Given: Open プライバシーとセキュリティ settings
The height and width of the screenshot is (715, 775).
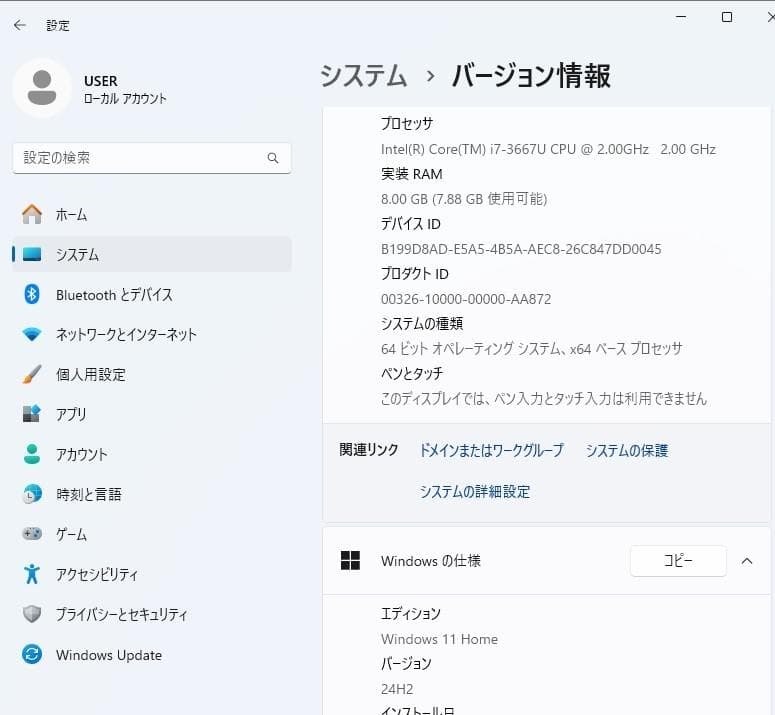Looking at the screenshot, I should (x=152, y=614).
